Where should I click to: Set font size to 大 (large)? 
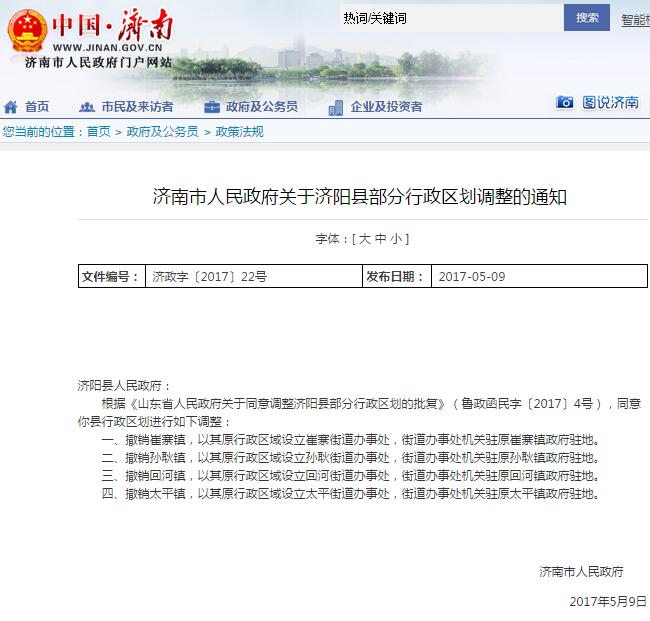[x=365, y=239]
